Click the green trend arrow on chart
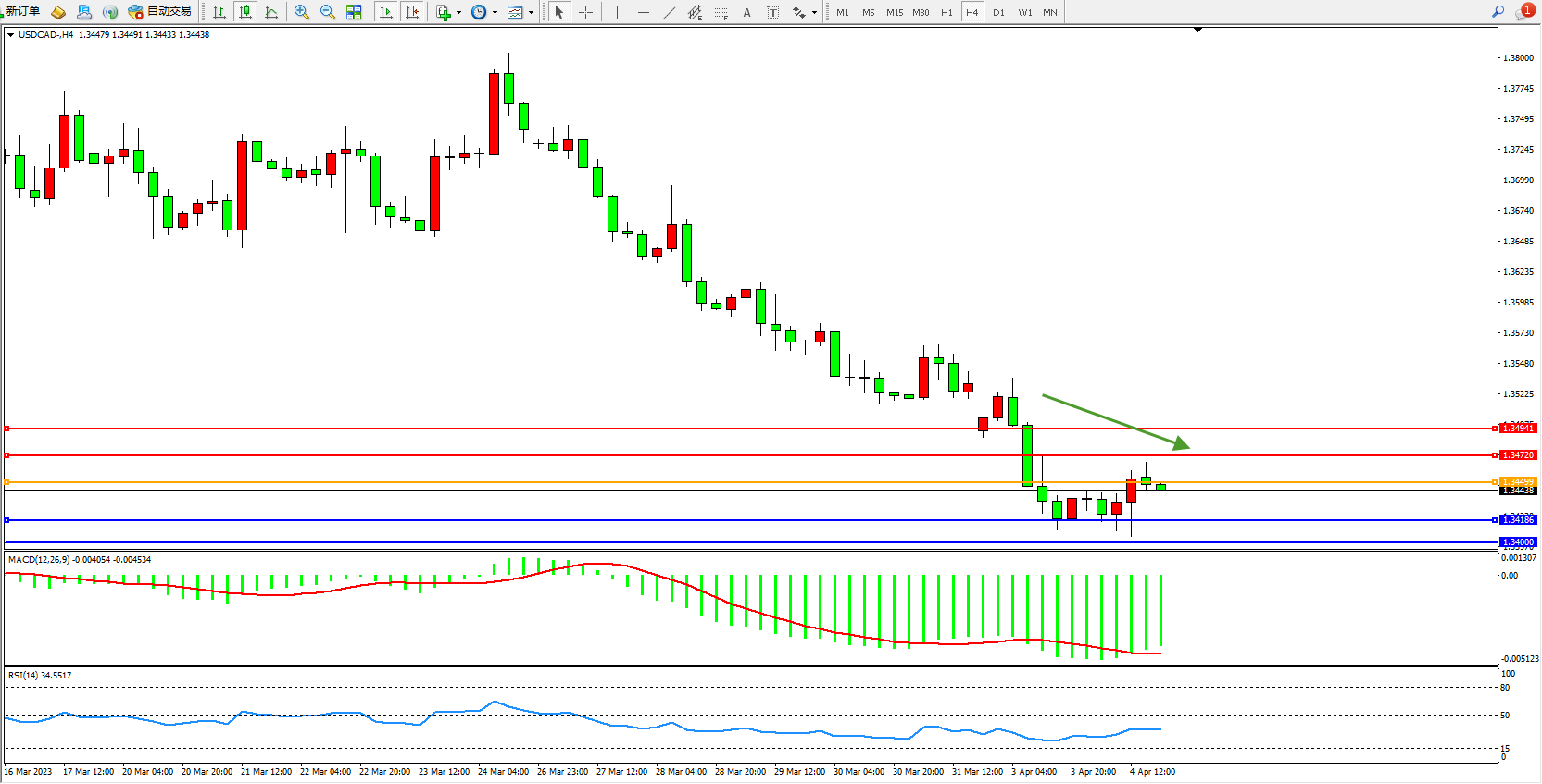The image size is (1542, 784). [x=1115, y=421]
